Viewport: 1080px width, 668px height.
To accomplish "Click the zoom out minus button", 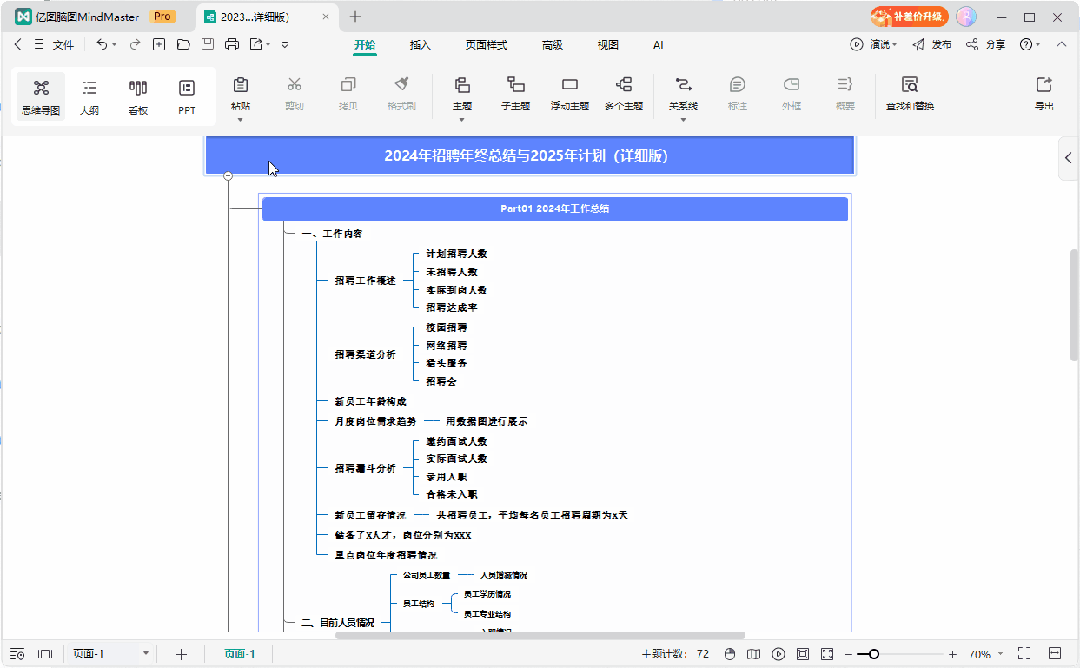I will (849, 654).
